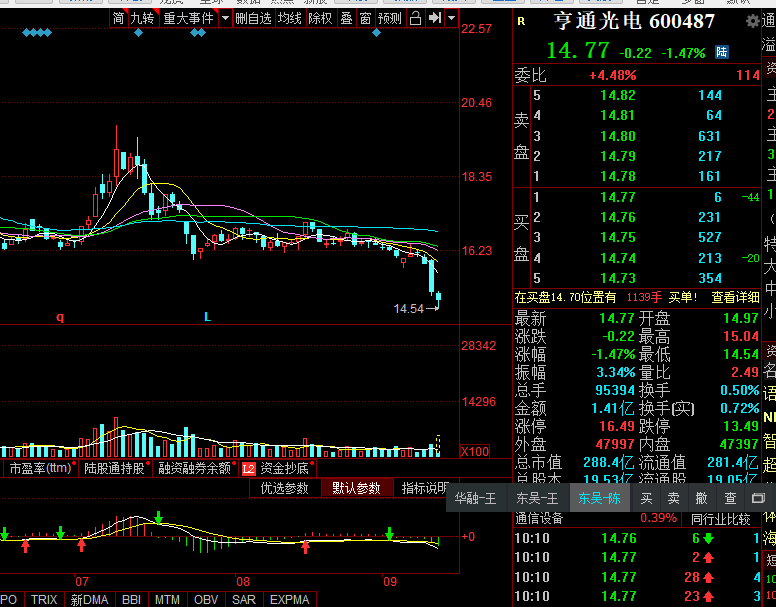
Task: Switch to 融资融券余额 indicator tab
Action: pyautogui.click(x=194, y=468)
